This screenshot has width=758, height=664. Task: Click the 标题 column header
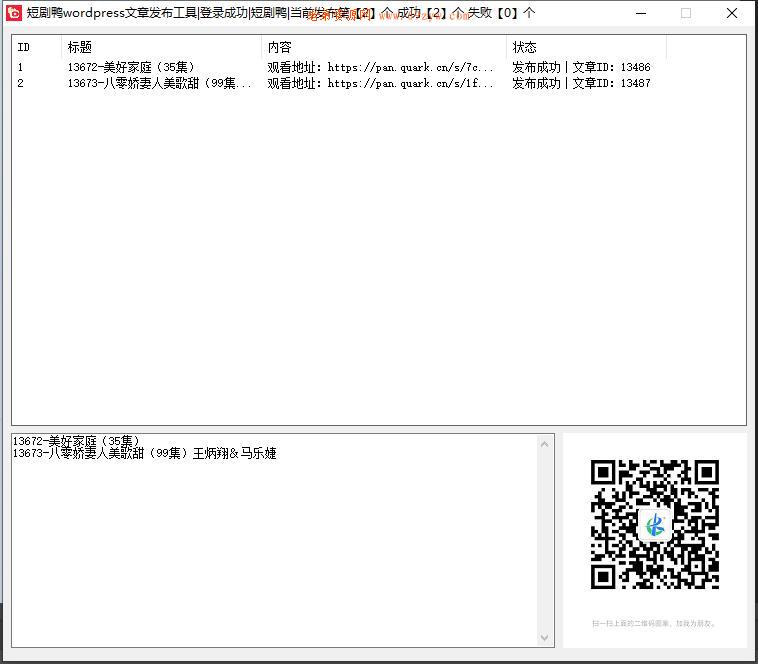(160, 47)
